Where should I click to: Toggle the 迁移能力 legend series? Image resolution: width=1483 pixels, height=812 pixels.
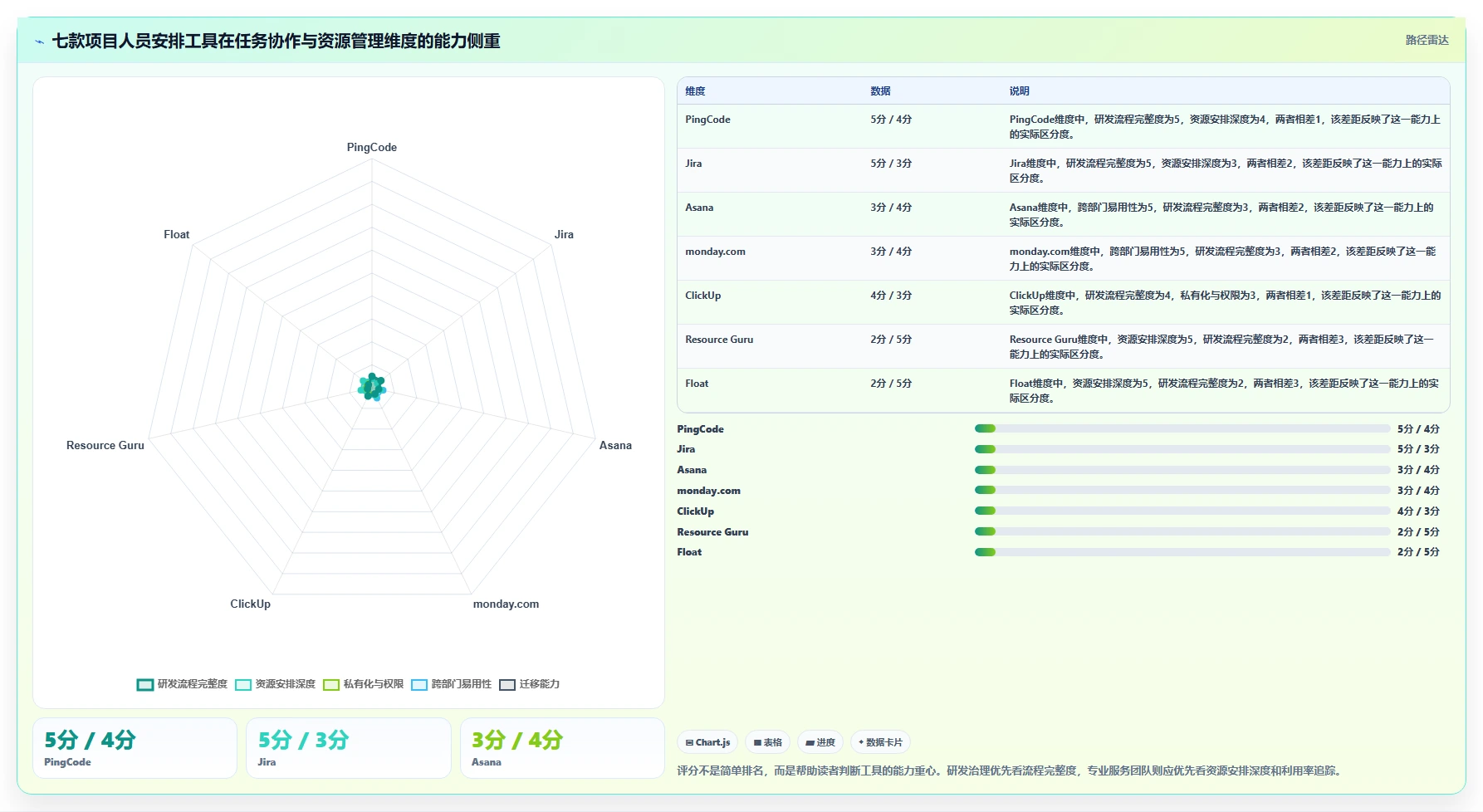(530, 684)
